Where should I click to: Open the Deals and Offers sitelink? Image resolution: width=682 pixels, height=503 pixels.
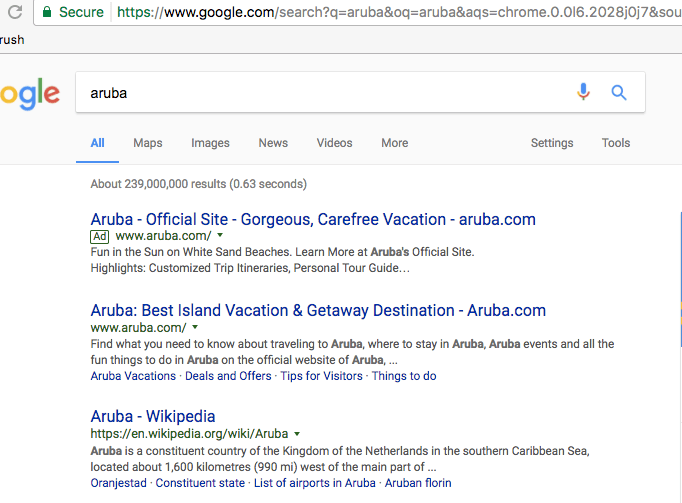228,376
